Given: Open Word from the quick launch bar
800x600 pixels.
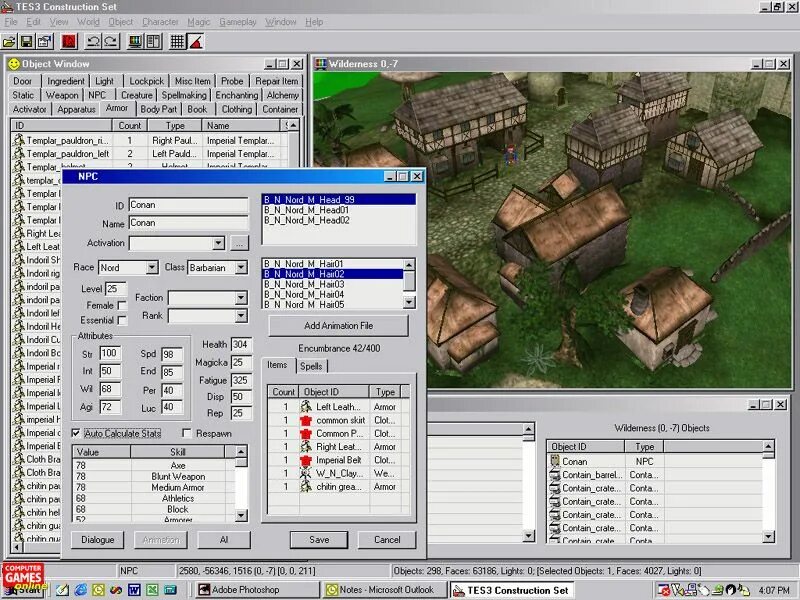Looking at the screenshot, I should (134, 590).
